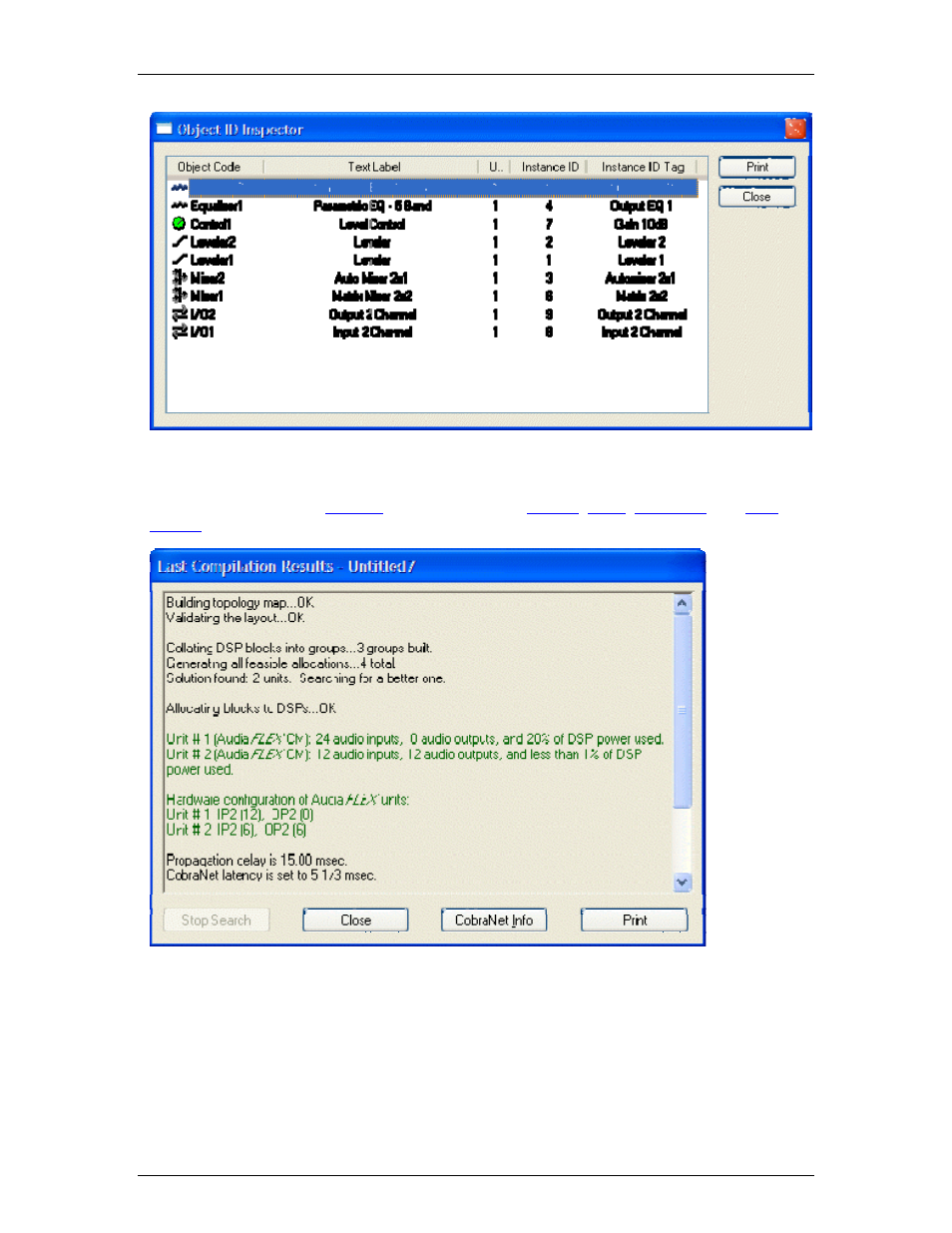Click the Propagation delay is 15.00 msec line

pos(256,860)
